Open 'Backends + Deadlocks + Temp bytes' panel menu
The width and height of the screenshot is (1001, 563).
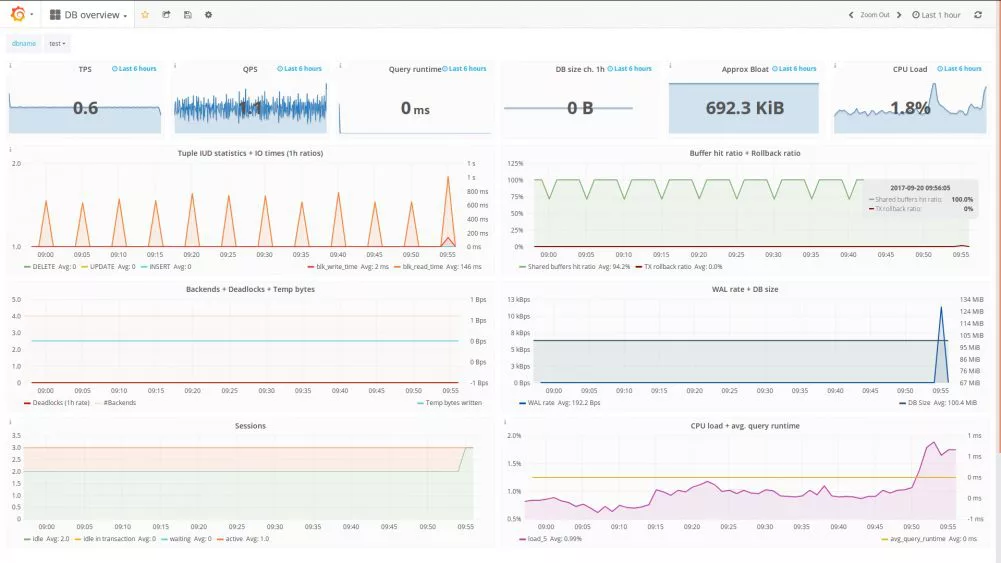click(x=250, y=289)
